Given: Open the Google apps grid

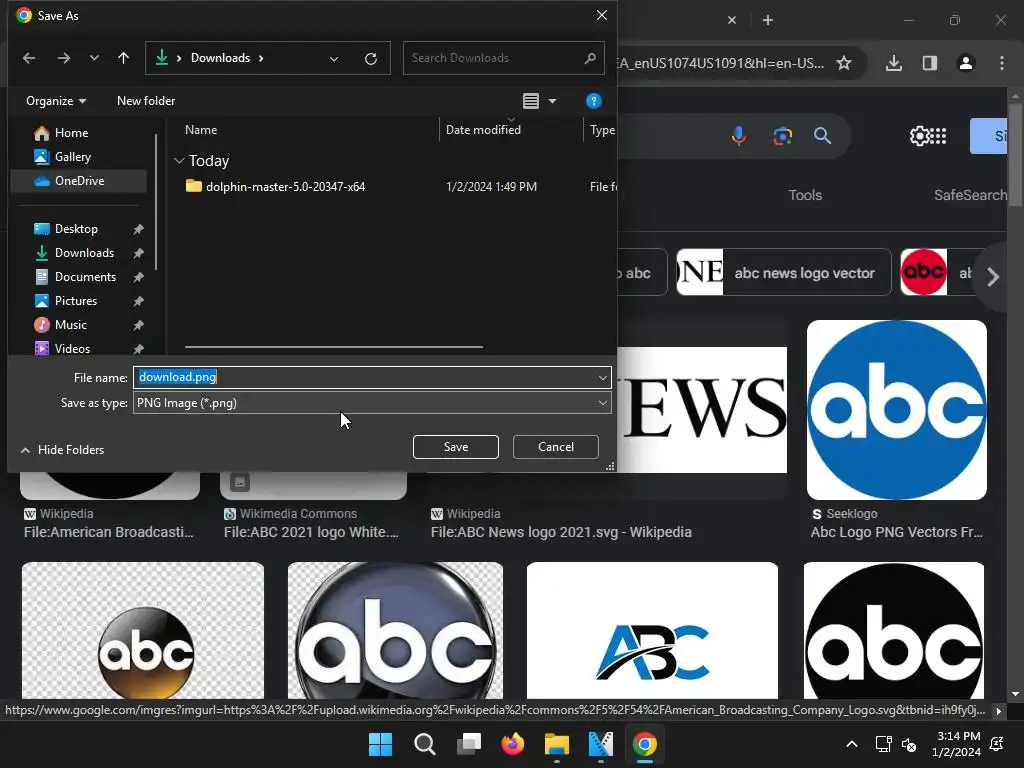Looking at the screenshot, I should 938,136.
